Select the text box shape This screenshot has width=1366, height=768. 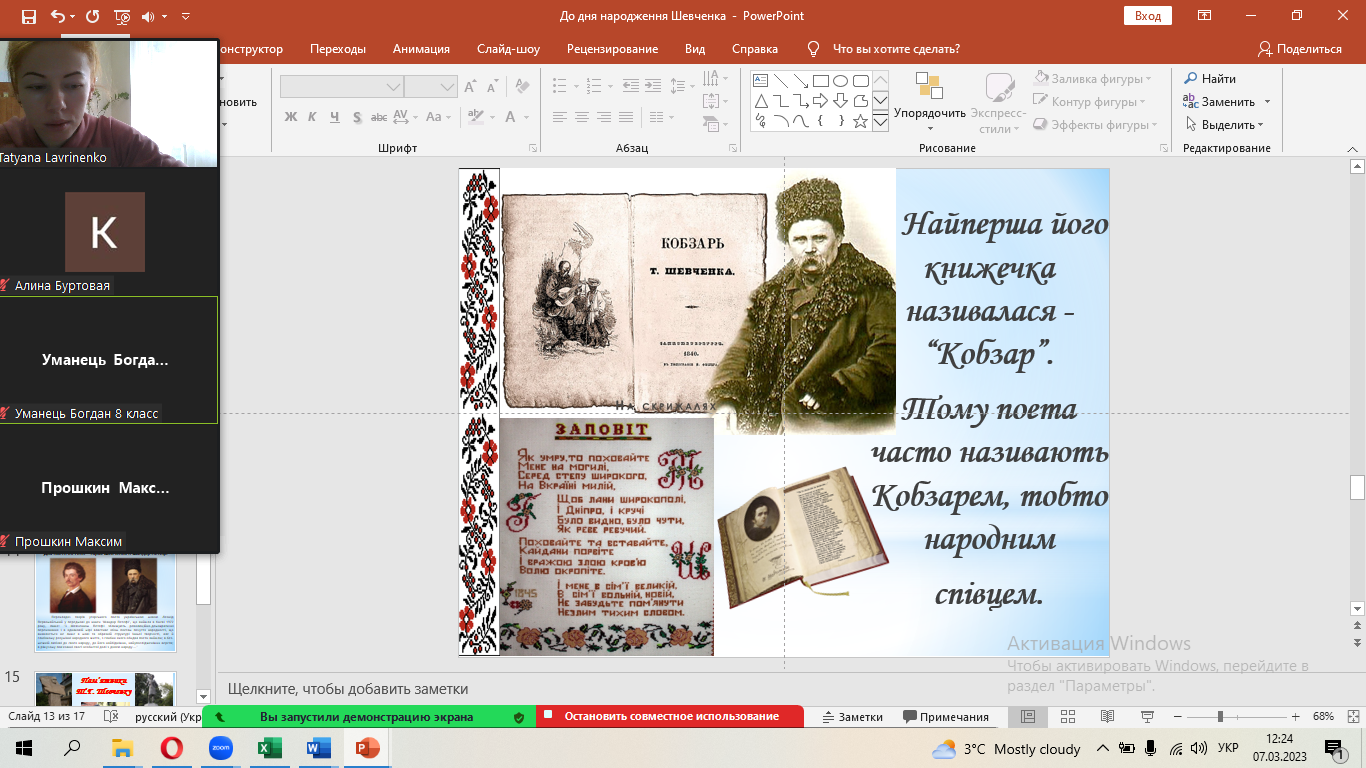[x=760, y=81]
